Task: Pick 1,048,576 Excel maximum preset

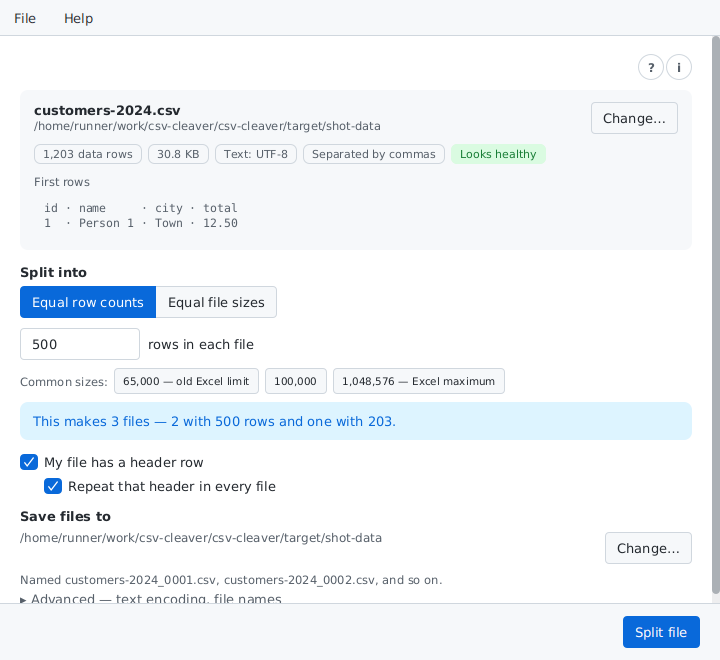Action: coord(419,381)
